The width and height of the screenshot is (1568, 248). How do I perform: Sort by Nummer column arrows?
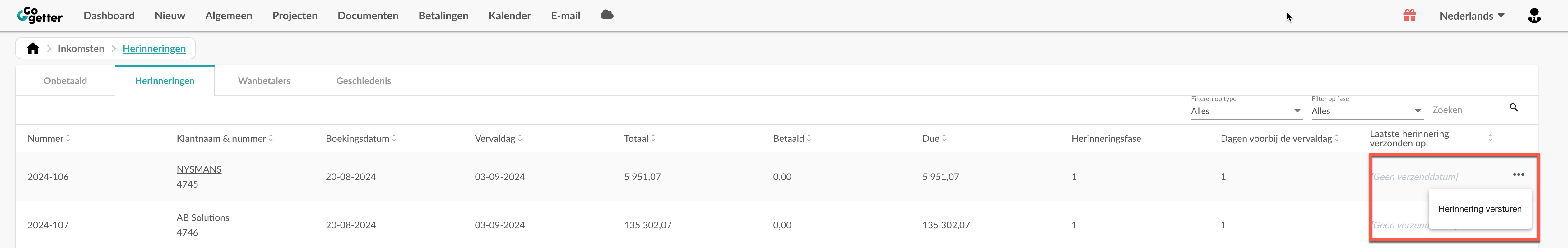(x=68, y=138)
